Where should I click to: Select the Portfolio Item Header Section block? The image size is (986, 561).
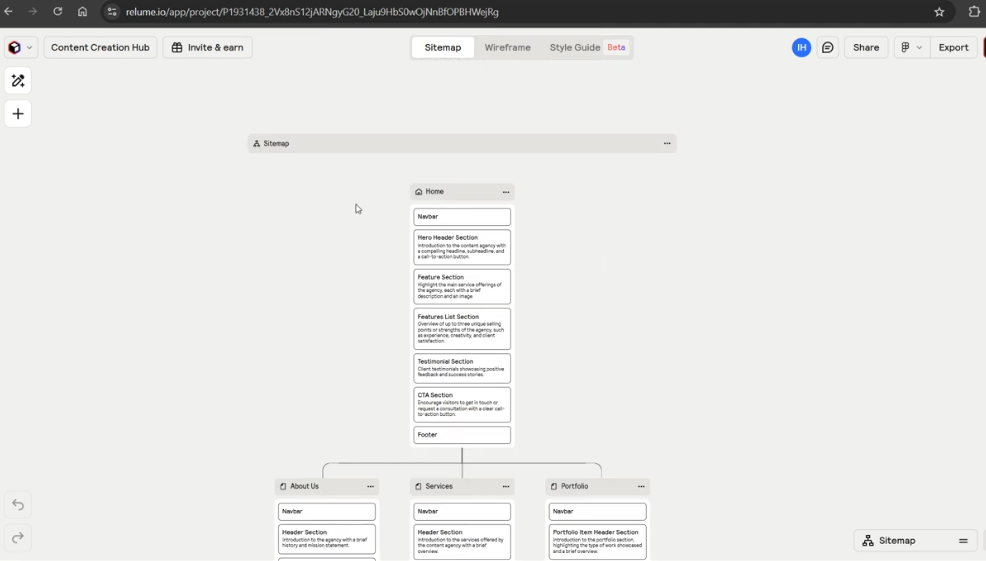click(x=597, y=542)
